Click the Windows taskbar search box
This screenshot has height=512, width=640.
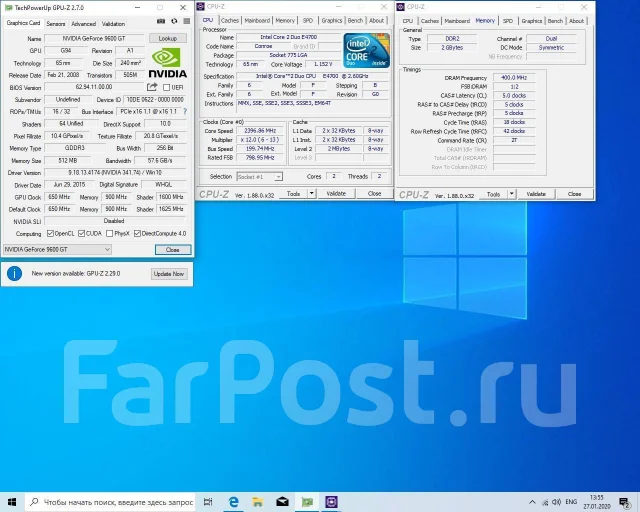click(110, 502)
